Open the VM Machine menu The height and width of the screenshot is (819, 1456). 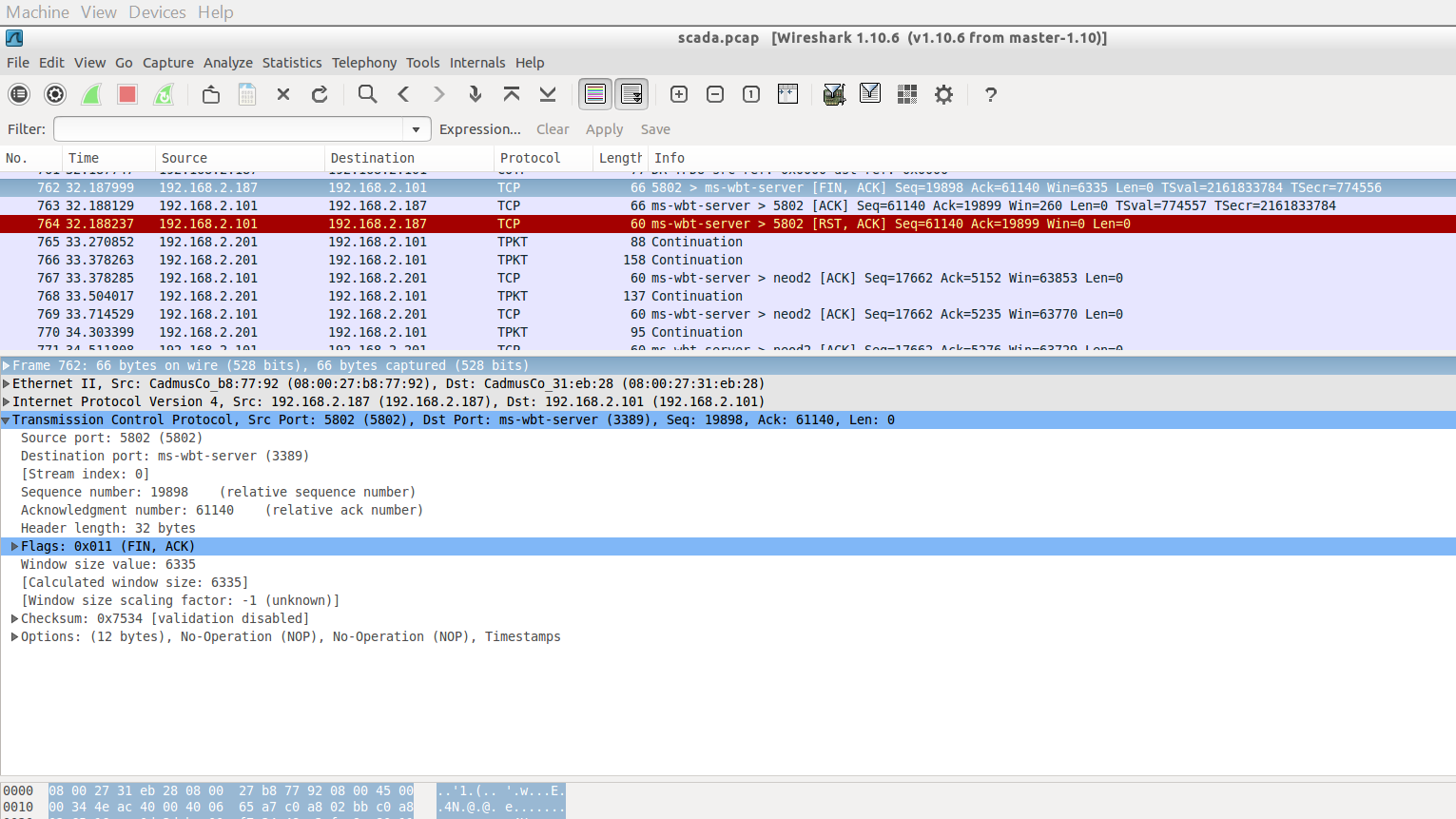pos(38,12)
